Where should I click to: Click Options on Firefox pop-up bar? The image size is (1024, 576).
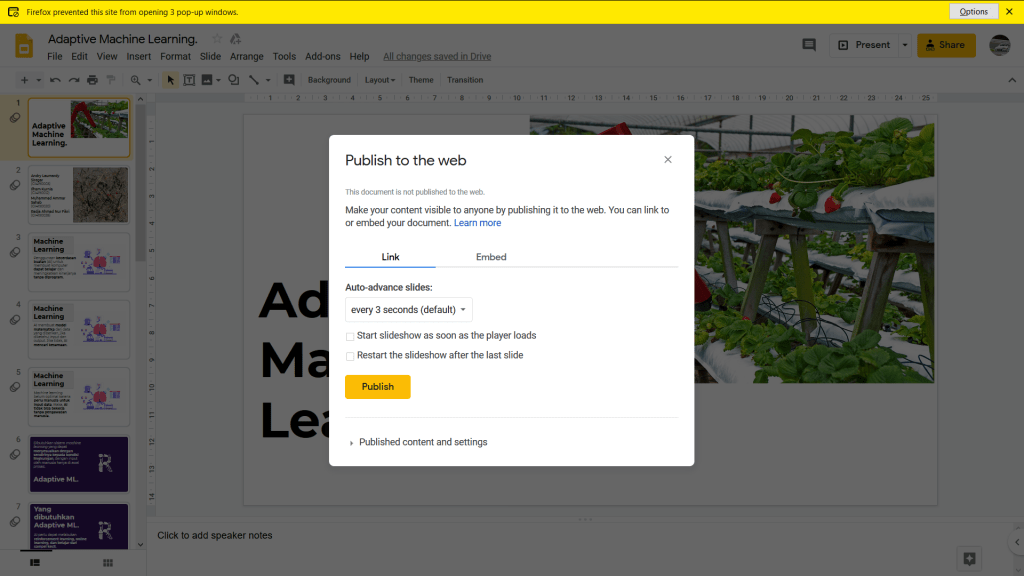pyautogui.click(x=973, y=12)
